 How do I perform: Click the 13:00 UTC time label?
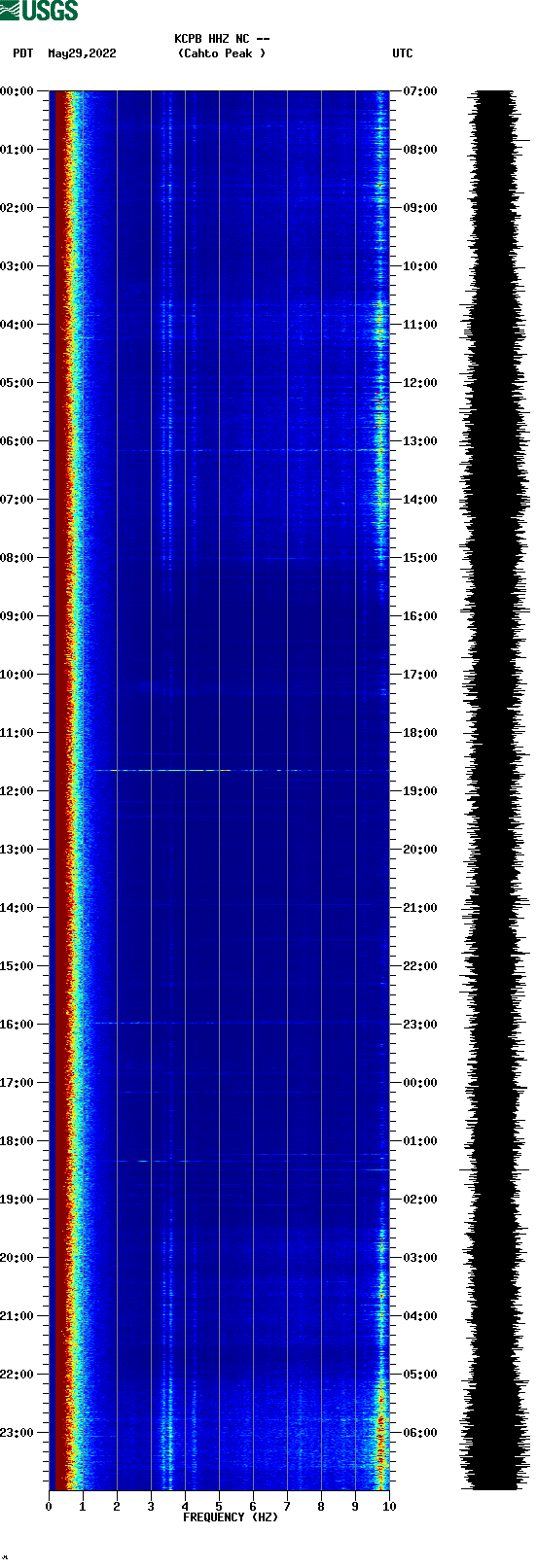tap(420, 441)
